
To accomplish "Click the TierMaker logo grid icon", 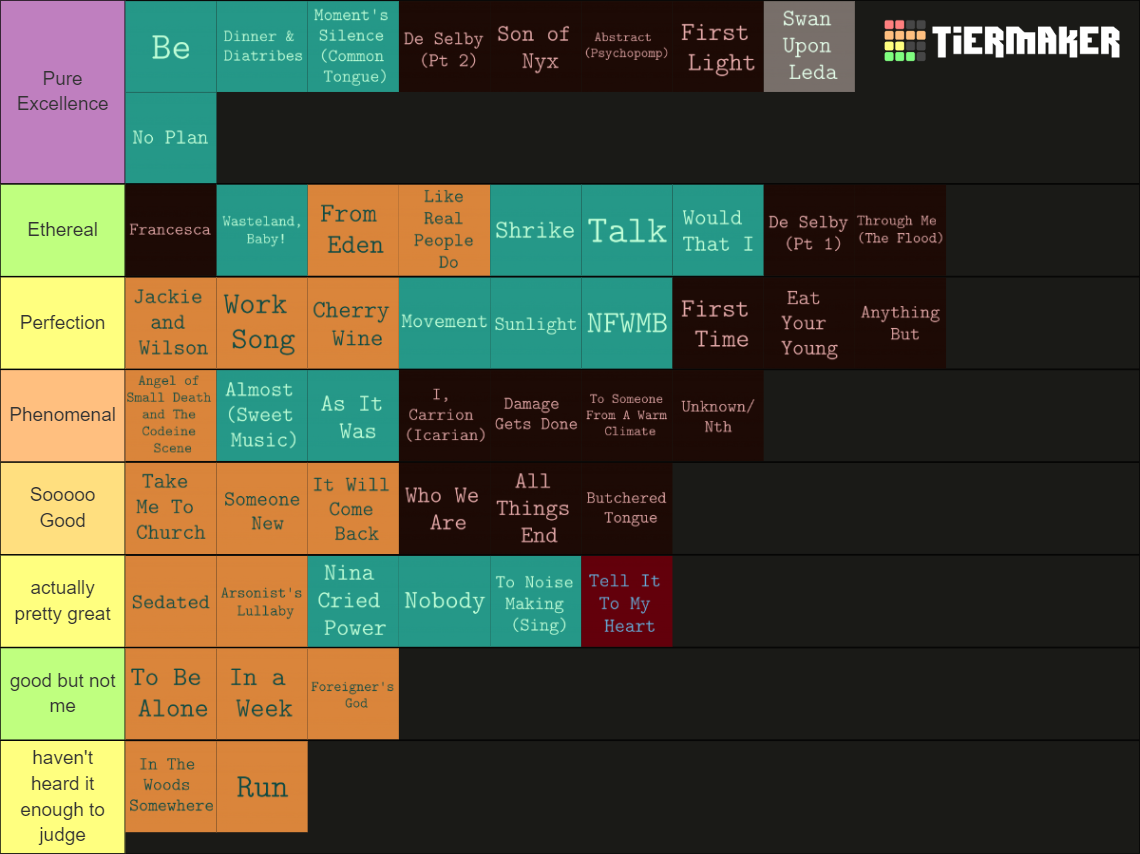I will (x=904, y=41).
